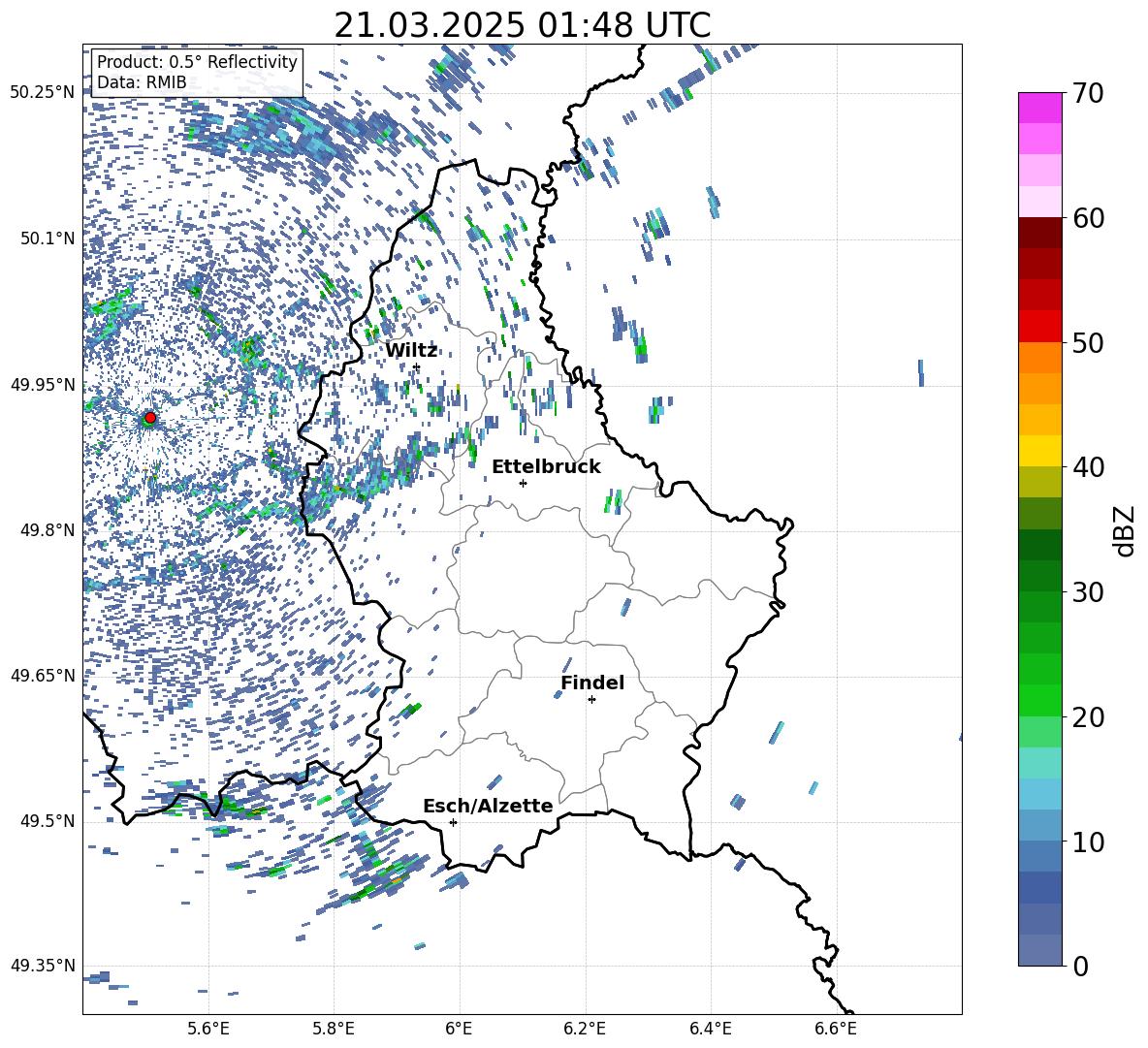This screenshot has width=1148, height=1048.
Task: Click the magenta 70 dBZ color band
Action: (x=1039, y=108)
